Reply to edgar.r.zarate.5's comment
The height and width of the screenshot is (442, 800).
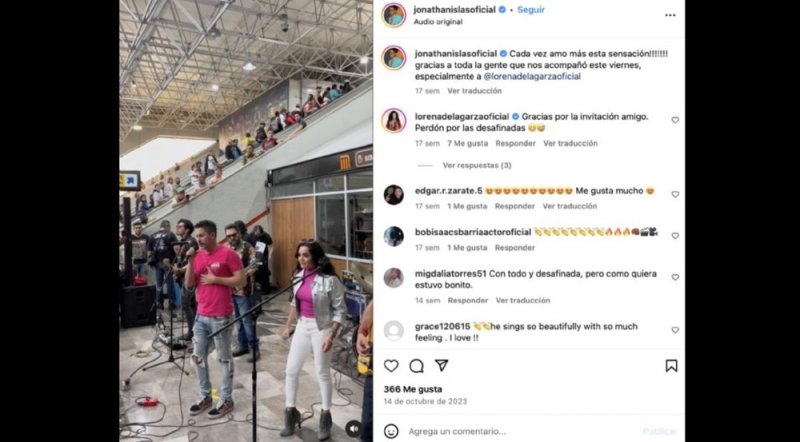pos(515,206)
